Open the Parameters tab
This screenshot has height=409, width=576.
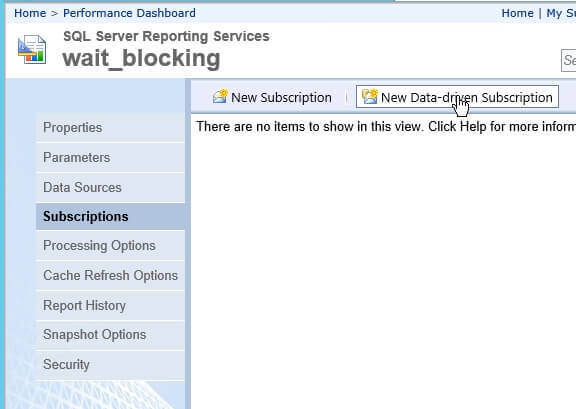point(110,157)
